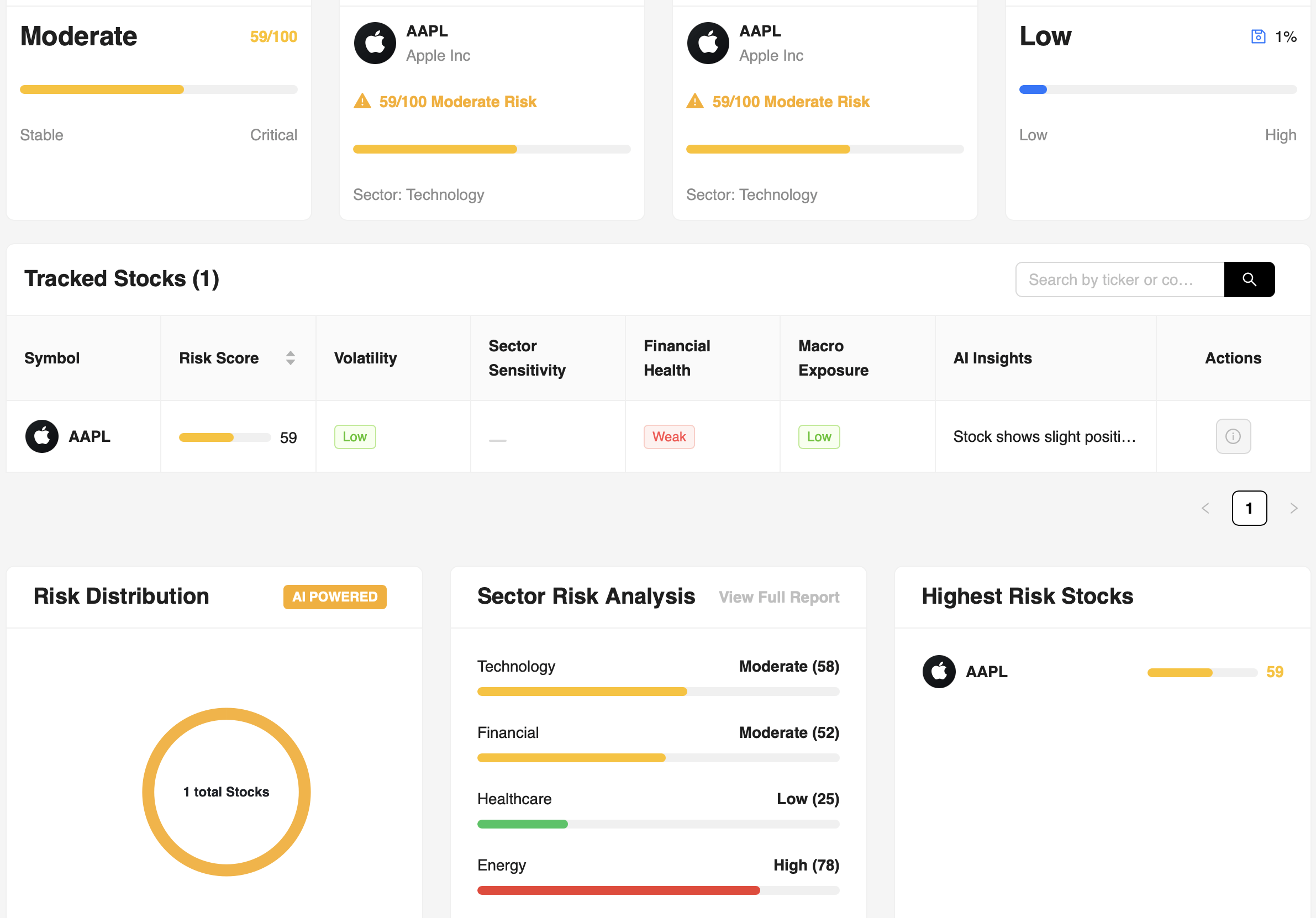The image size is (1316, 918).
Task: Open the info icon in the Actions column
Action: [1234, 436]
